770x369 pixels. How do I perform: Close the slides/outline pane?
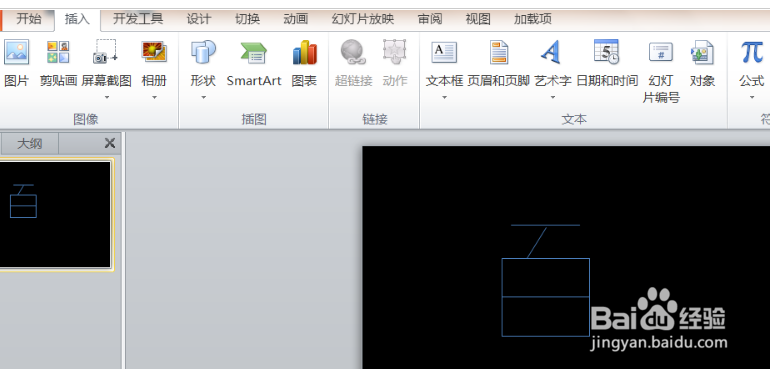tap(110, 143)
